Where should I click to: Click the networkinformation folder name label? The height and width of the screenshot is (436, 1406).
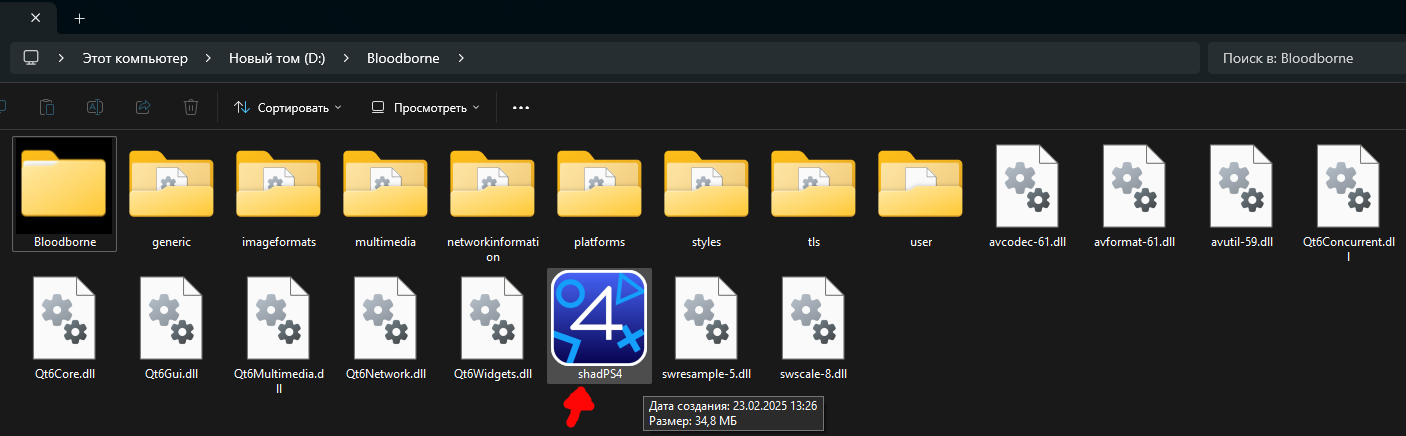[x=492, y=249]
